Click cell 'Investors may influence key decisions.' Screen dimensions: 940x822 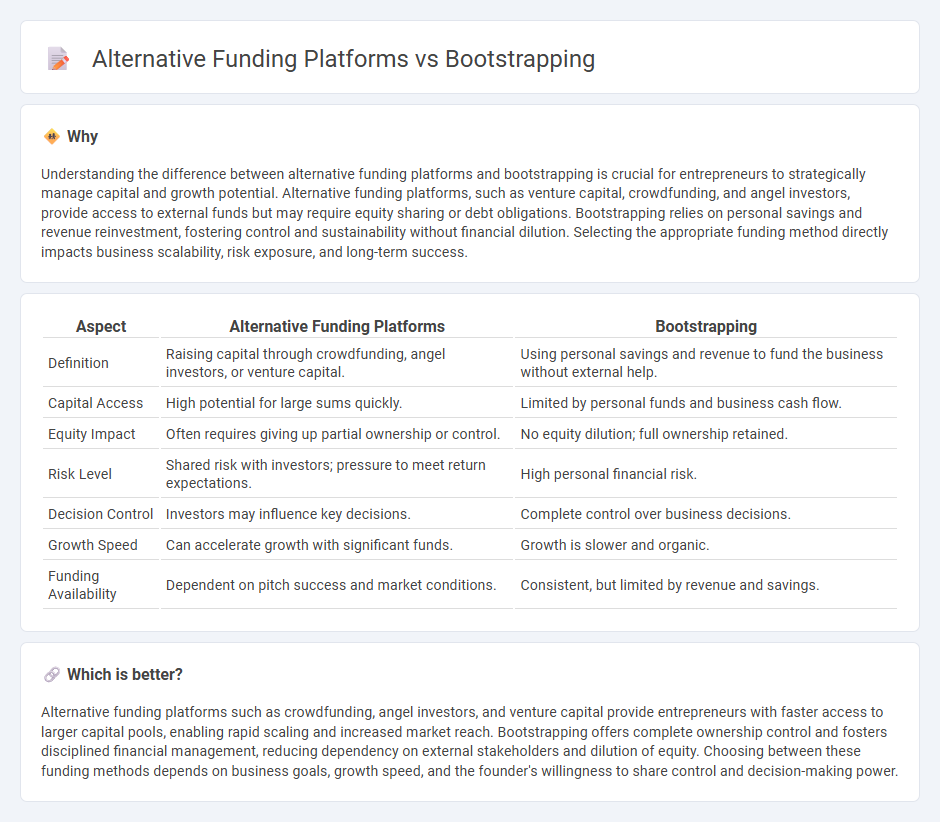coord(337,514)
